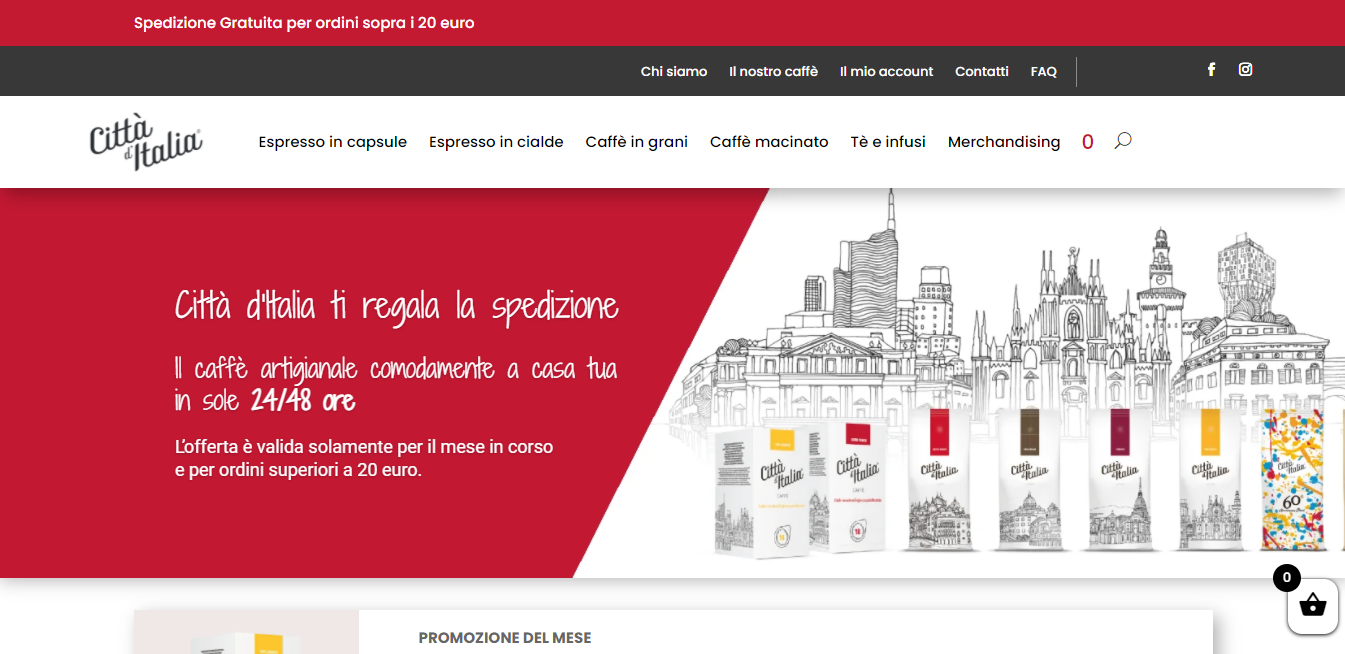Open the FAQ link
The image size is (1345, 654).
coord(1044,72)
